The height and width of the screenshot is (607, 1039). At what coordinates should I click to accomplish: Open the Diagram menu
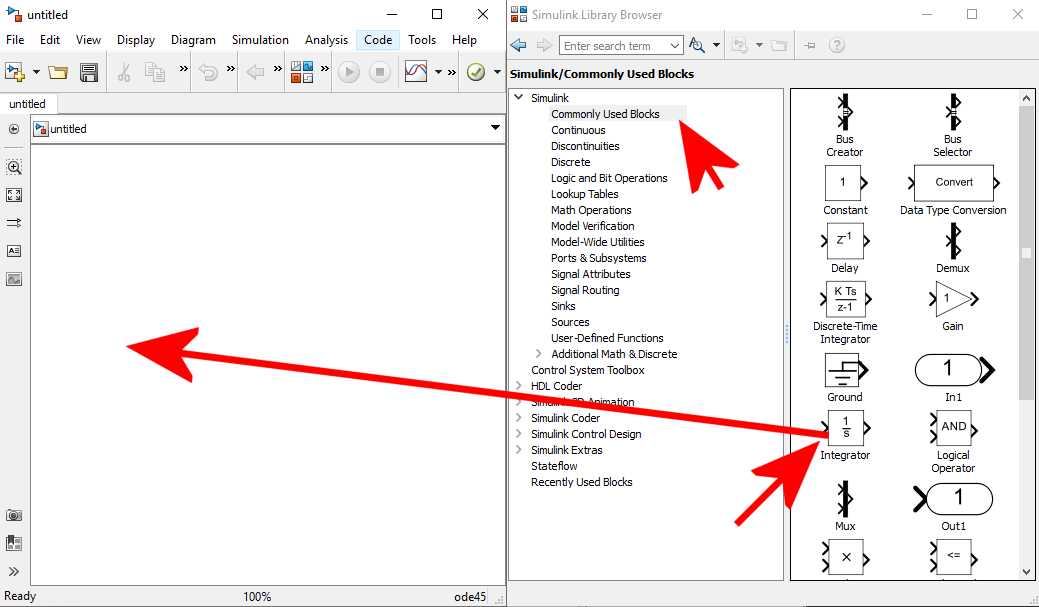pos(193,40)
